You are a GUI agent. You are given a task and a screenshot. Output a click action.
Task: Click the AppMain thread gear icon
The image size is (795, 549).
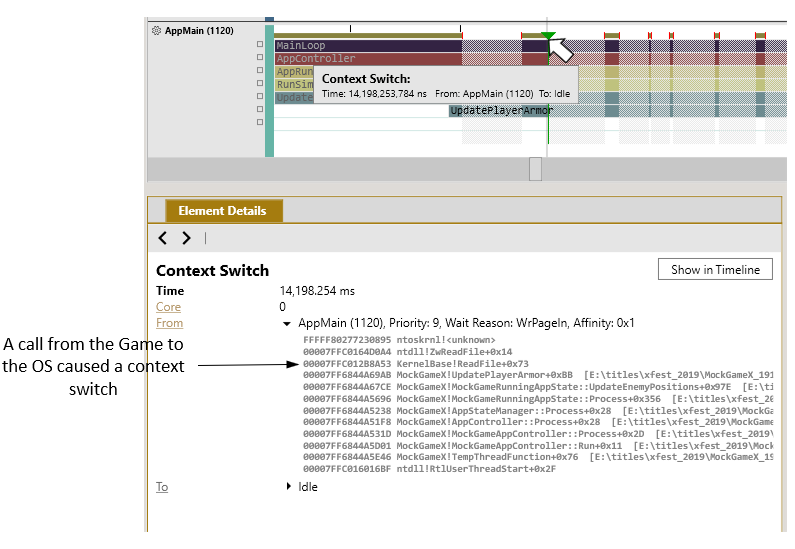coord(156,30)
